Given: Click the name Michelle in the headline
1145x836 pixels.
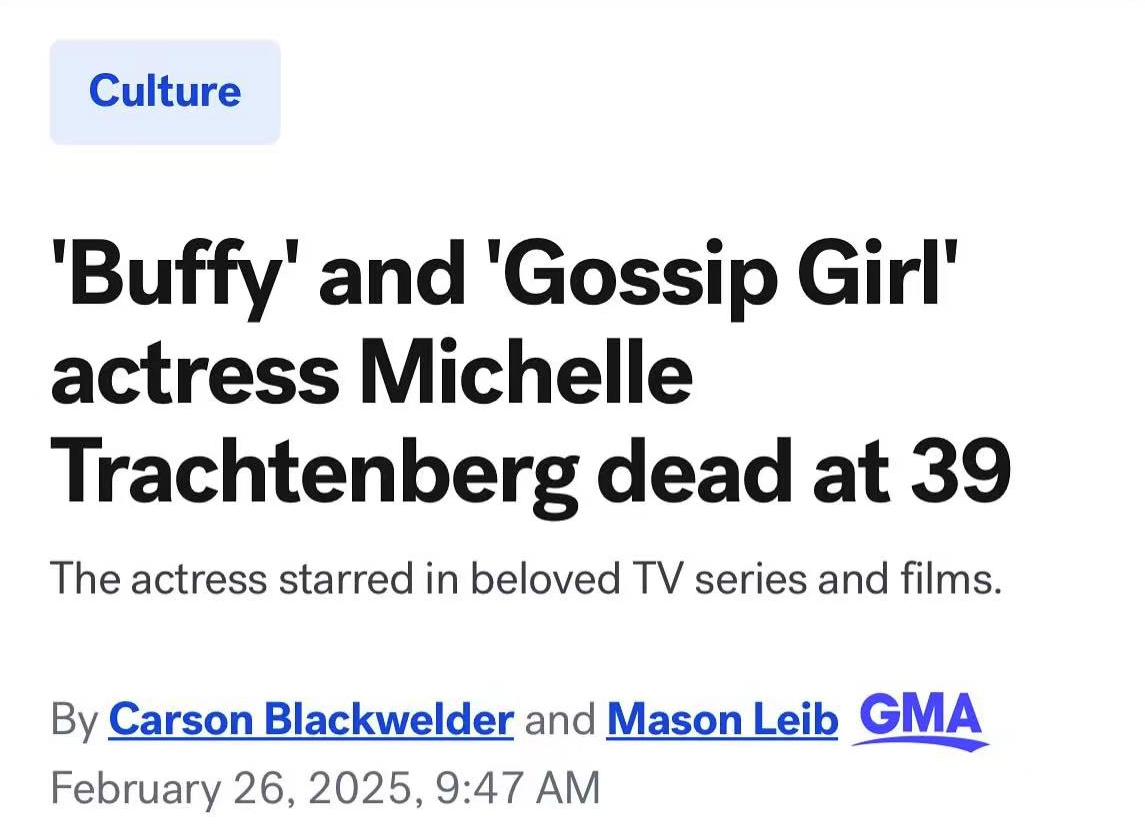Looking at the screenshot, I should (x=526, y=376).
